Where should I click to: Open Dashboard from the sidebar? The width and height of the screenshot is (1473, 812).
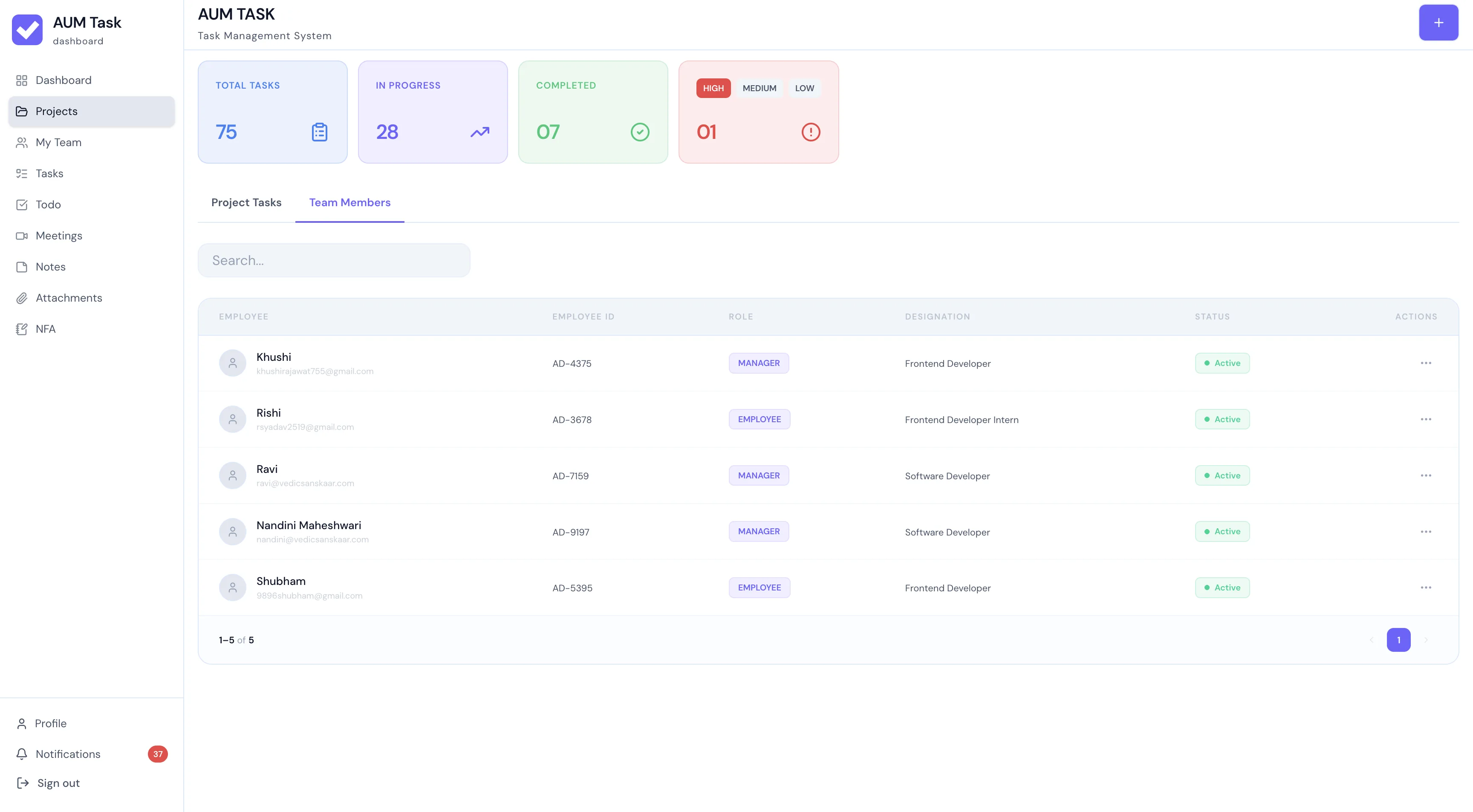coord(92,80)
